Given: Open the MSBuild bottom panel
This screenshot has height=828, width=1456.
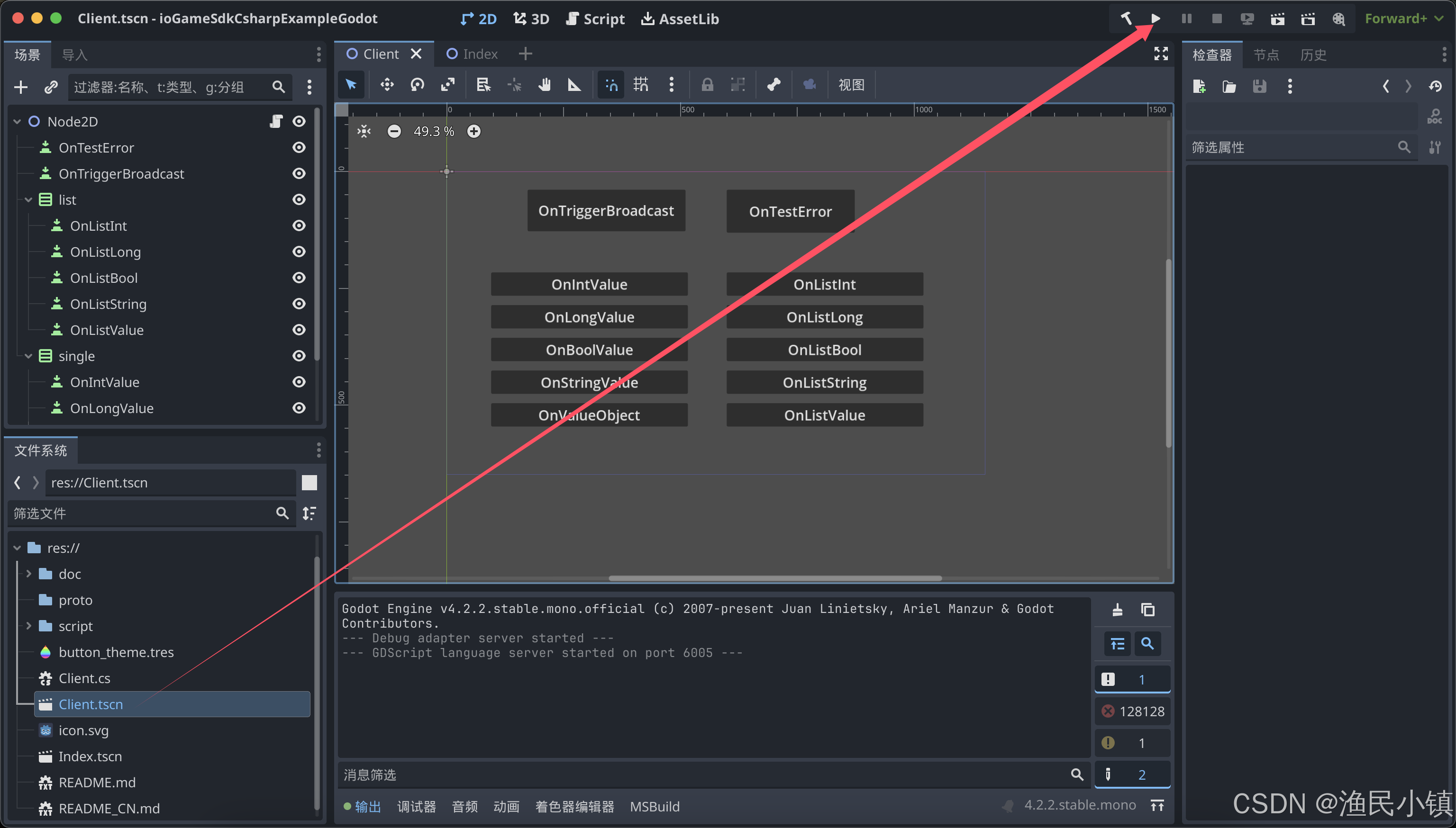Looking at the screenshot, I should tap(655, 806).
